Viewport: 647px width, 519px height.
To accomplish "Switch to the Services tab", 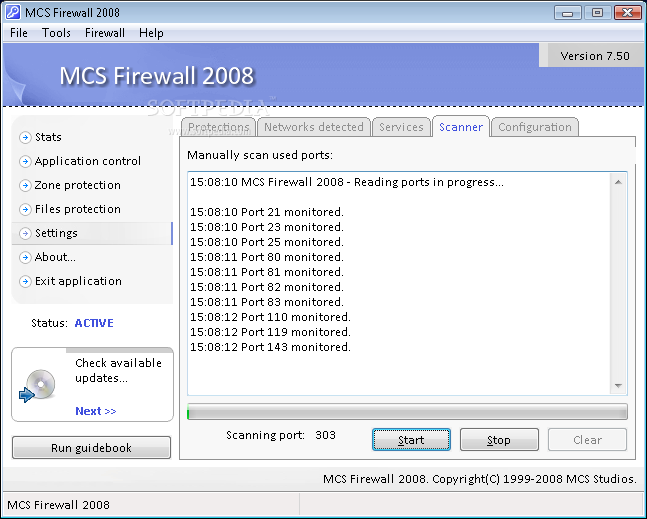I will [x=401, y=127].
